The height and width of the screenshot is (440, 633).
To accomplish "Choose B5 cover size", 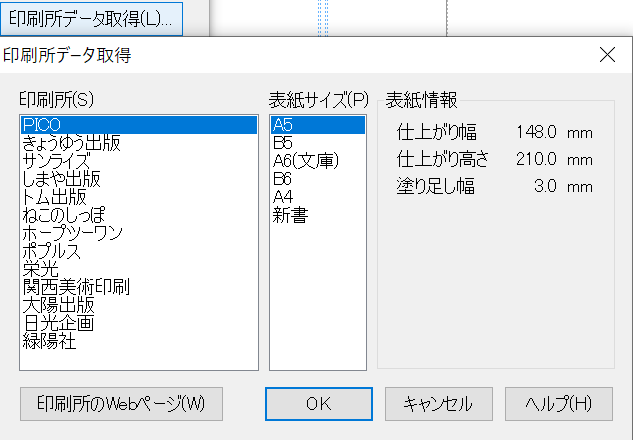I will tap(318, 143).
